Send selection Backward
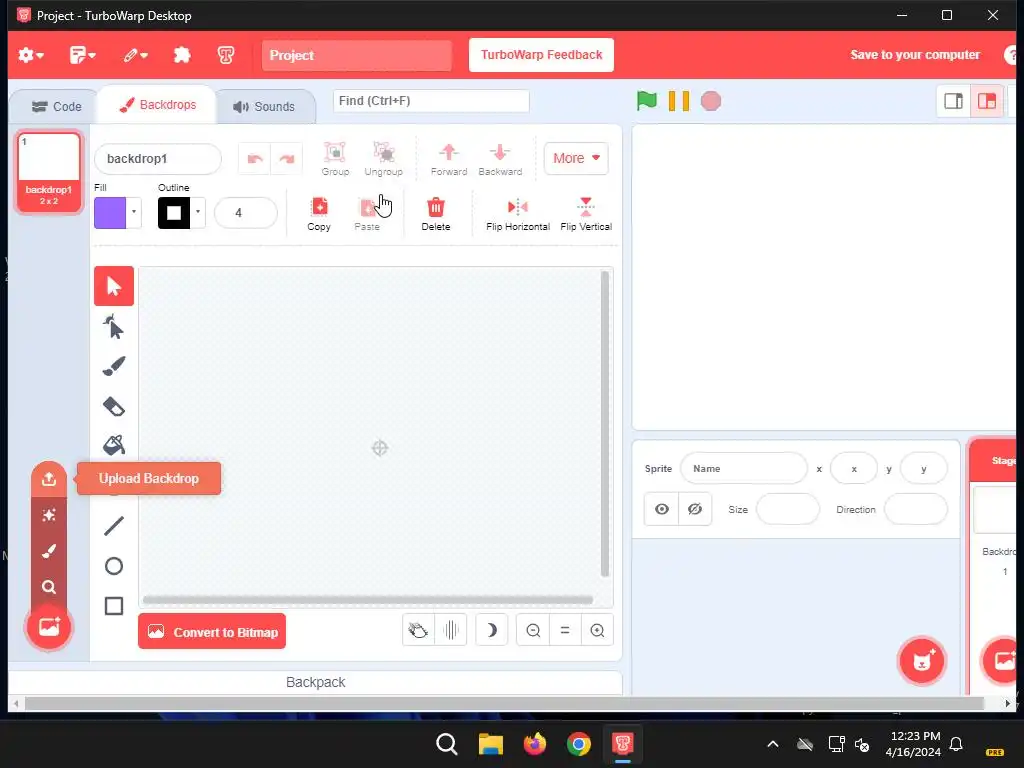 tap(500, 159)
